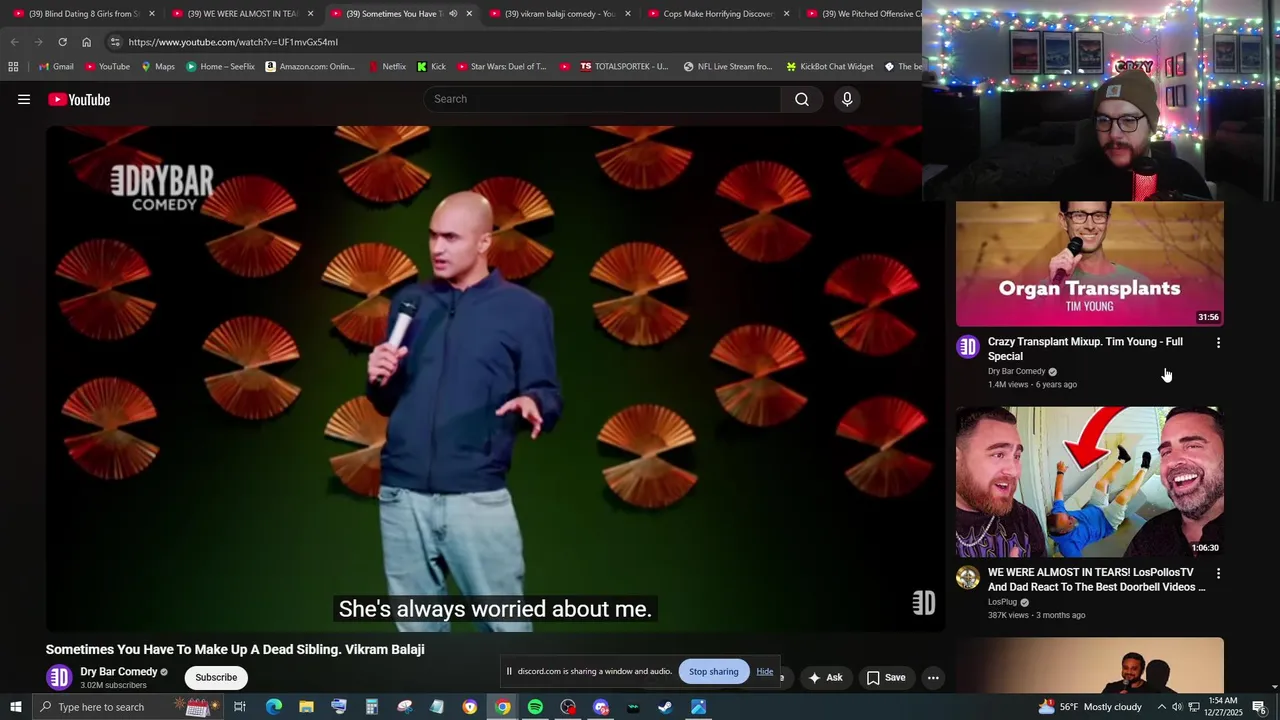
Task: Open the Home – SeeFlix bookmark
Action: click(220, 67)
